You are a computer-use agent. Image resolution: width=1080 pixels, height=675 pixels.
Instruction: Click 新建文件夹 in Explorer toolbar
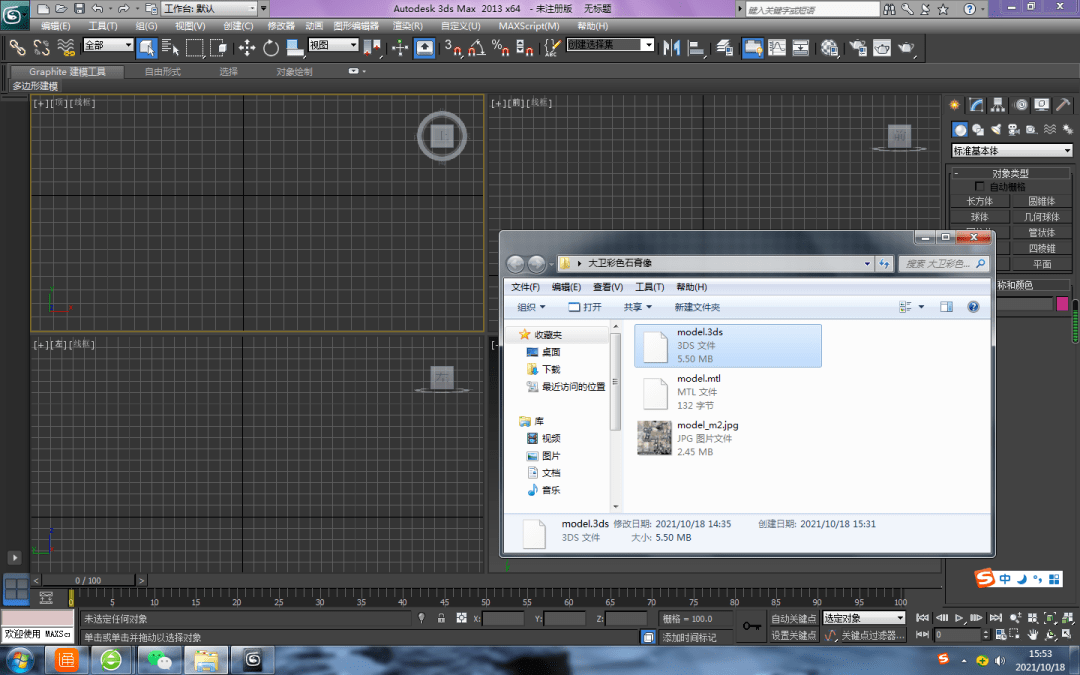[x=697, y=307]
